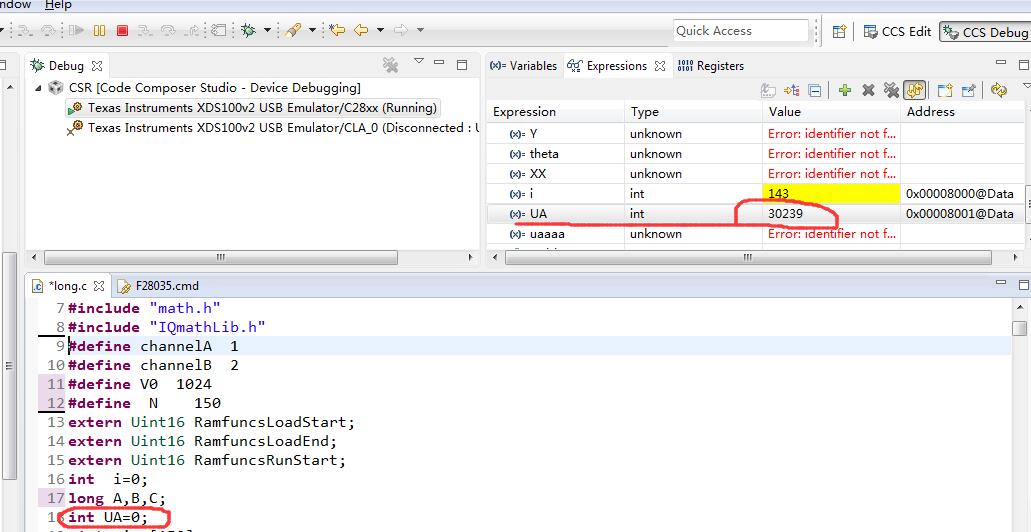
Task: Terminate the debug session with red stop icon
Action: coord(122,30)
